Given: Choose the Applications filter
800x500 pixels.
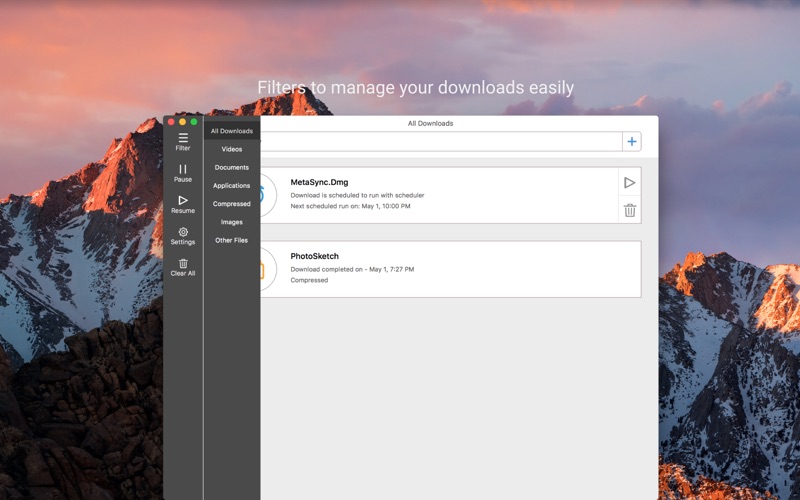Looking at the screenshot, I should point(231,185).
